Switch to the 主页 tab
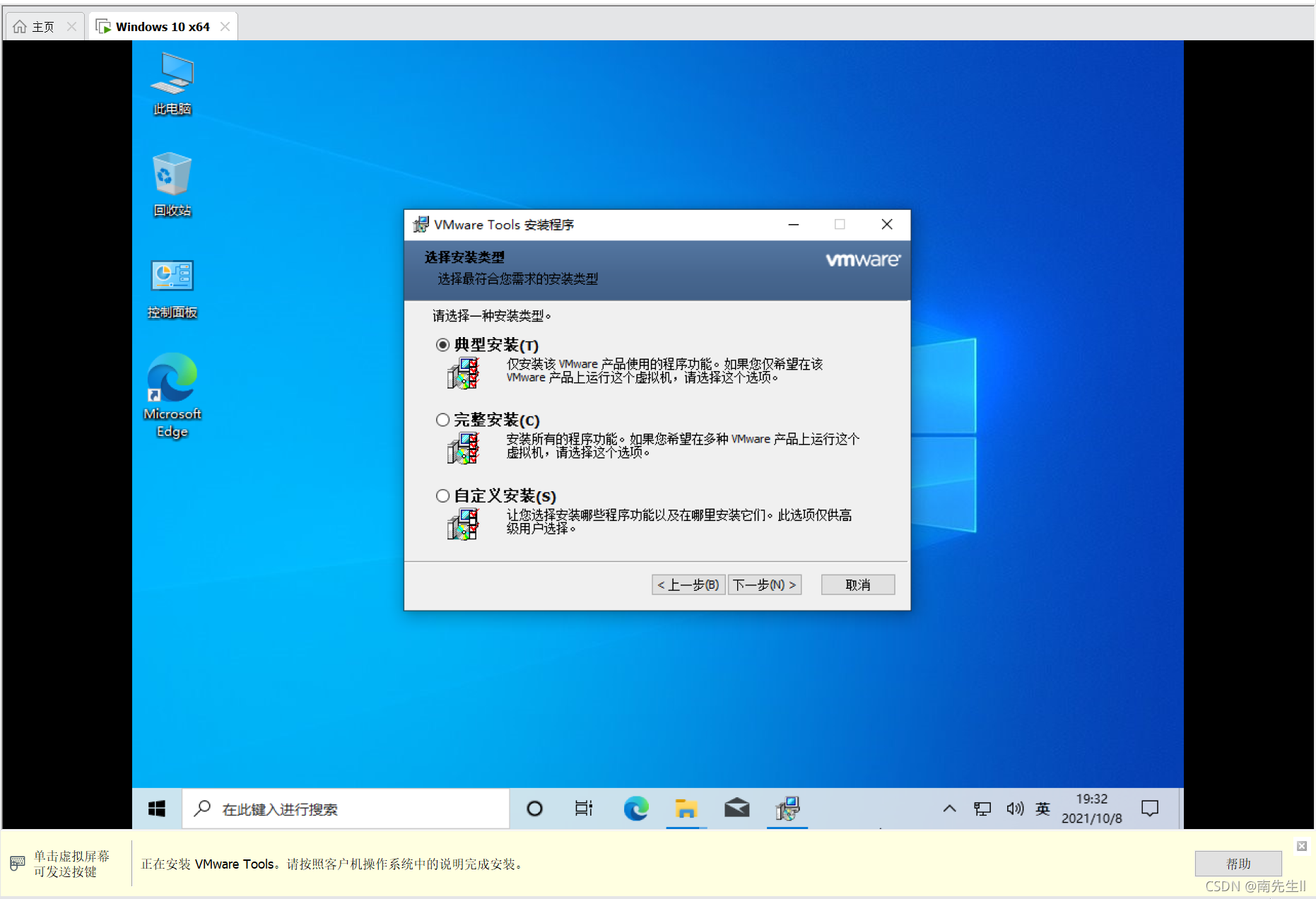1316x899 pixels. click(x=44, y=26)
